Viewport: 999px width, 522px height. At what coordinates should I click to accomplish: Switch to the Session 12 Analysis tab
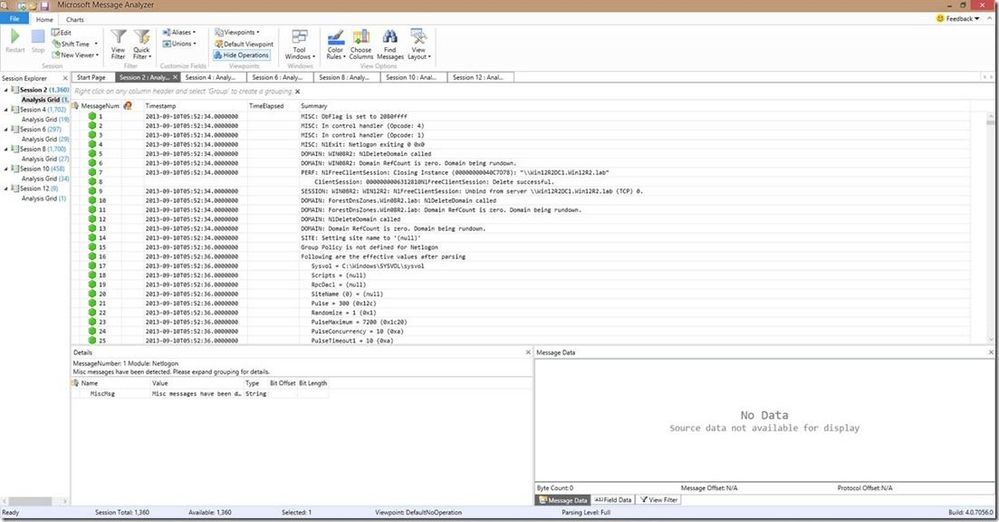coord(478,77)
